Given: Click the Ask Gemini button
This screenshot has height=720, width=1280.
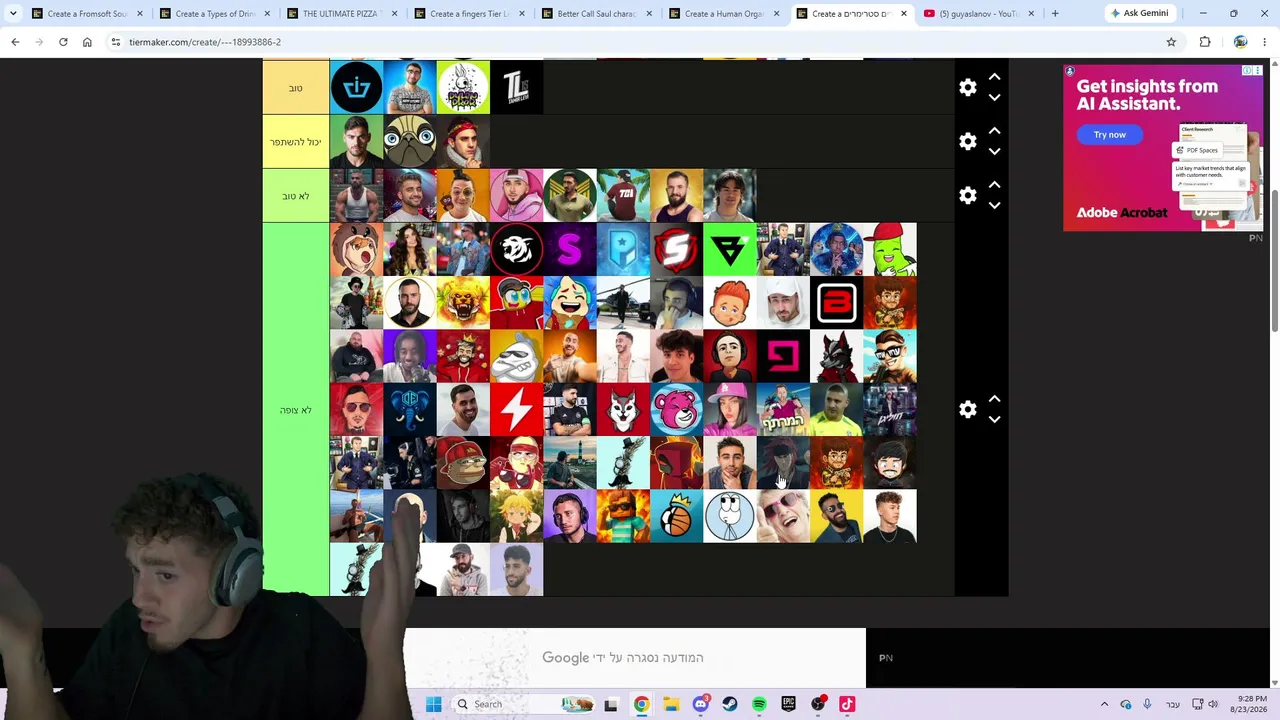Looking at the screenshot, I should [1139, 14].
